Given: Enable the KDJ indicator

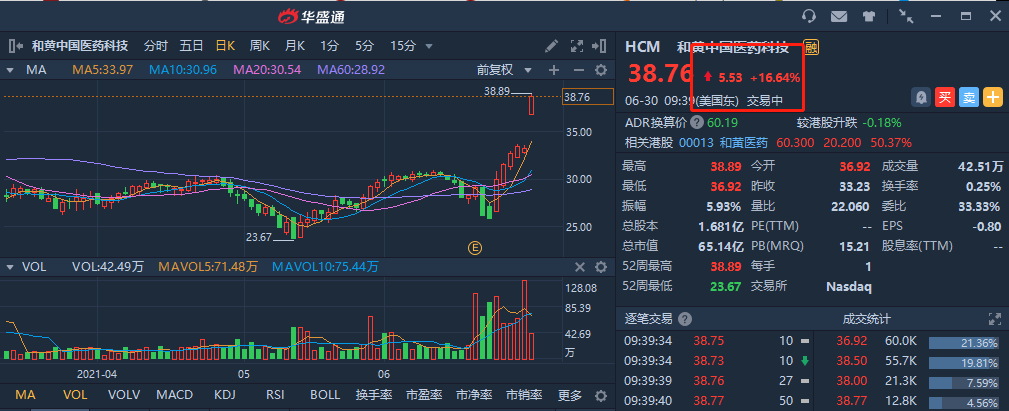Looking at the screenshot, I should (225, 396).
